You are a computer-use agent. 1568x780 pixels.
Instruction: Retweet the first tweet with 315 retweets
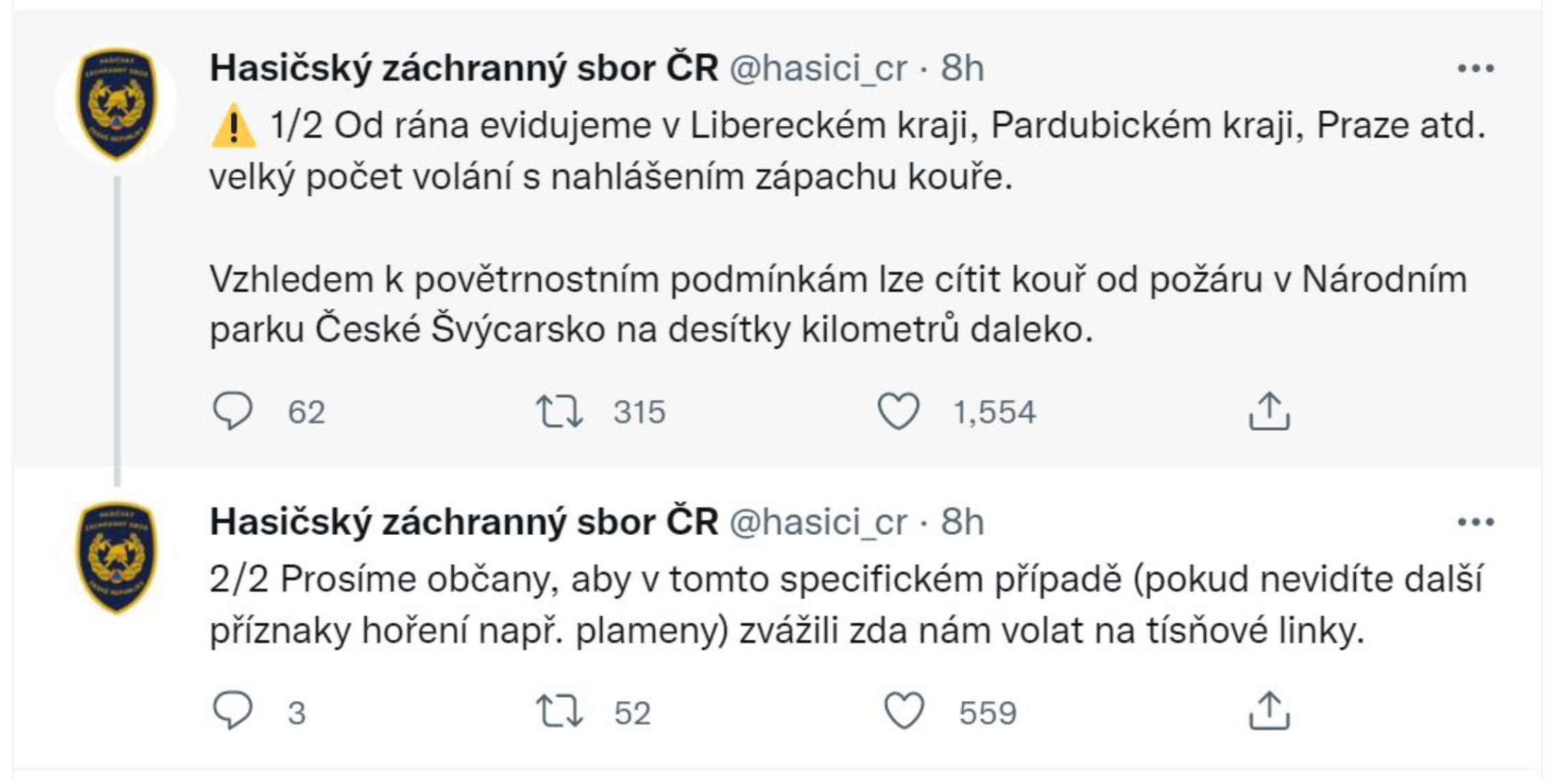559,411
